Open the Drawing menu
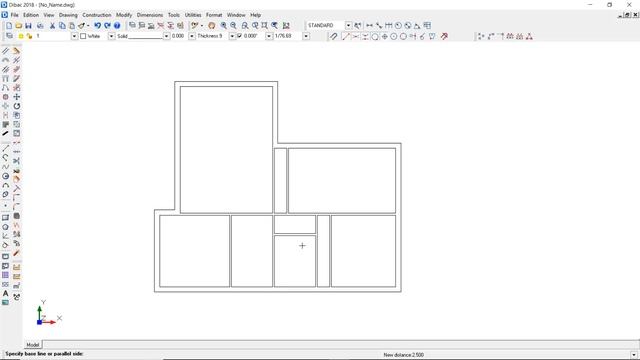640x360 pixels. tap(68, 15)
